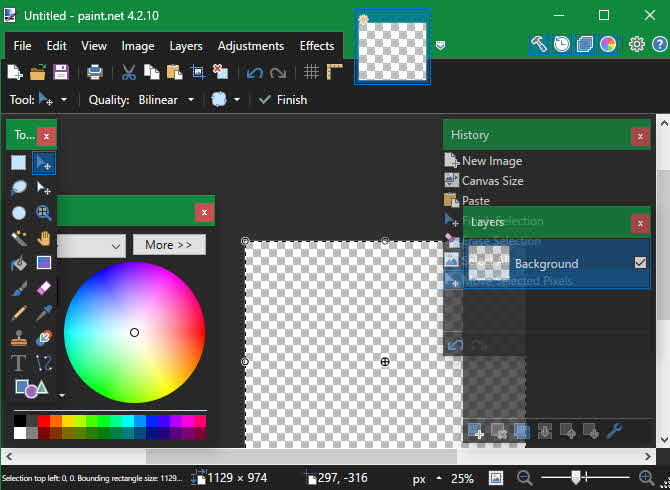Open the View menu
The height and width of the screenshot is (490, 670).
(x=94, y=46)
